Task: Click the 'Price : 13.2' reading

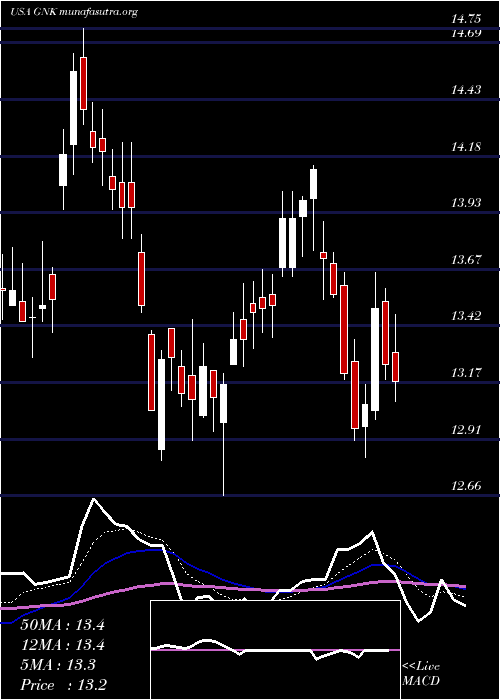Action: click(x=63, y=685)
